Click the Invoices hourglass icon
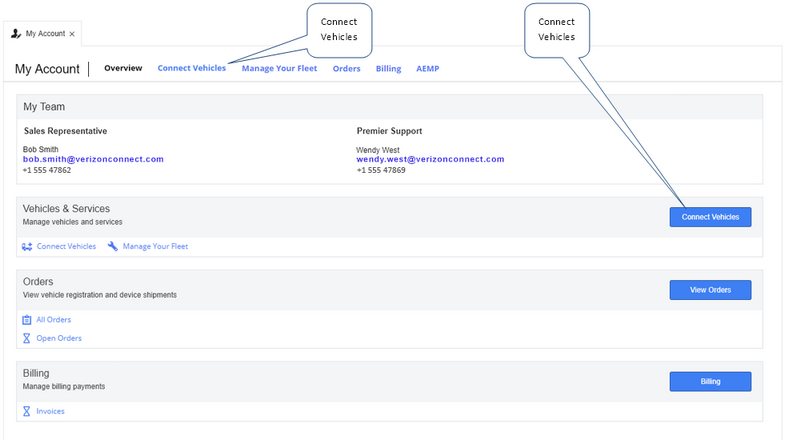 click(27, 411)
